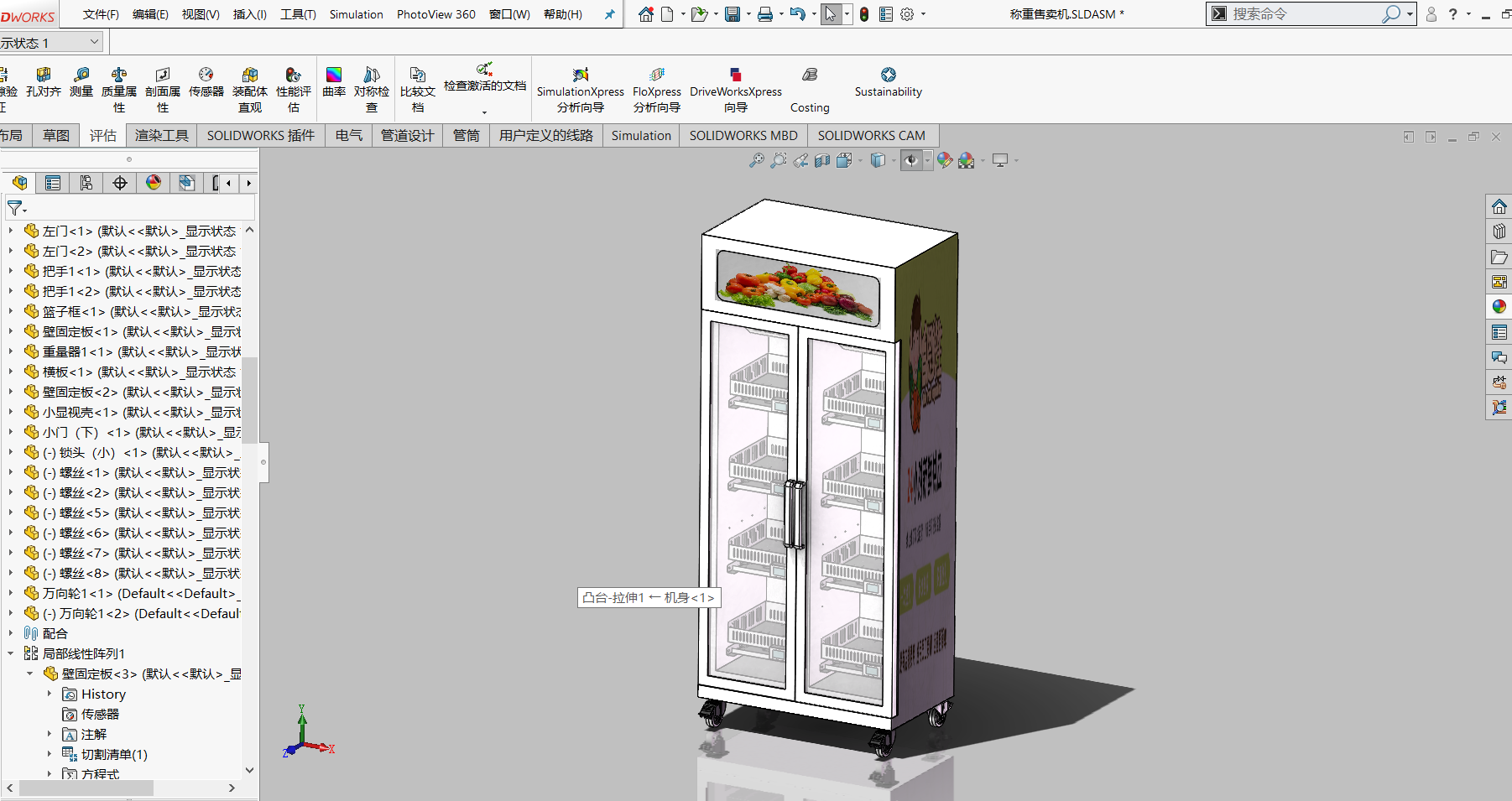Expand the History node

click(x=50, y=694)
